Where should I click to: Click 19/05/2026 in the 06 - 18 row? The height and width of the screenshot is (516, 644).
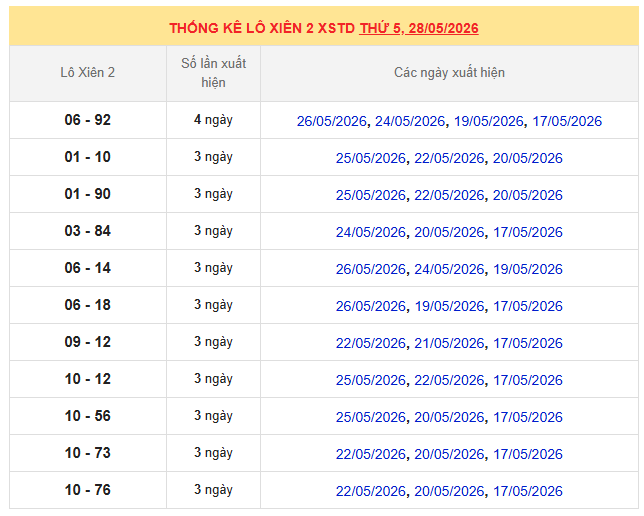click(449, 306)
